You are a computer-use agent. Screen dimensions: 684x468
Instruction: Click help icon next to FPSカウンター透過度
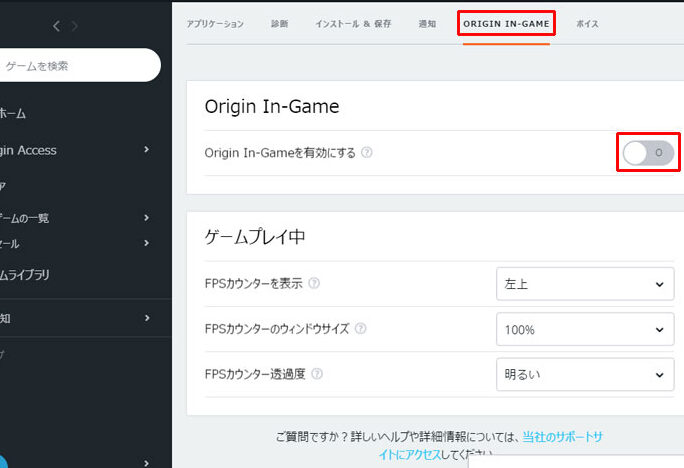(x=317, y=374)
